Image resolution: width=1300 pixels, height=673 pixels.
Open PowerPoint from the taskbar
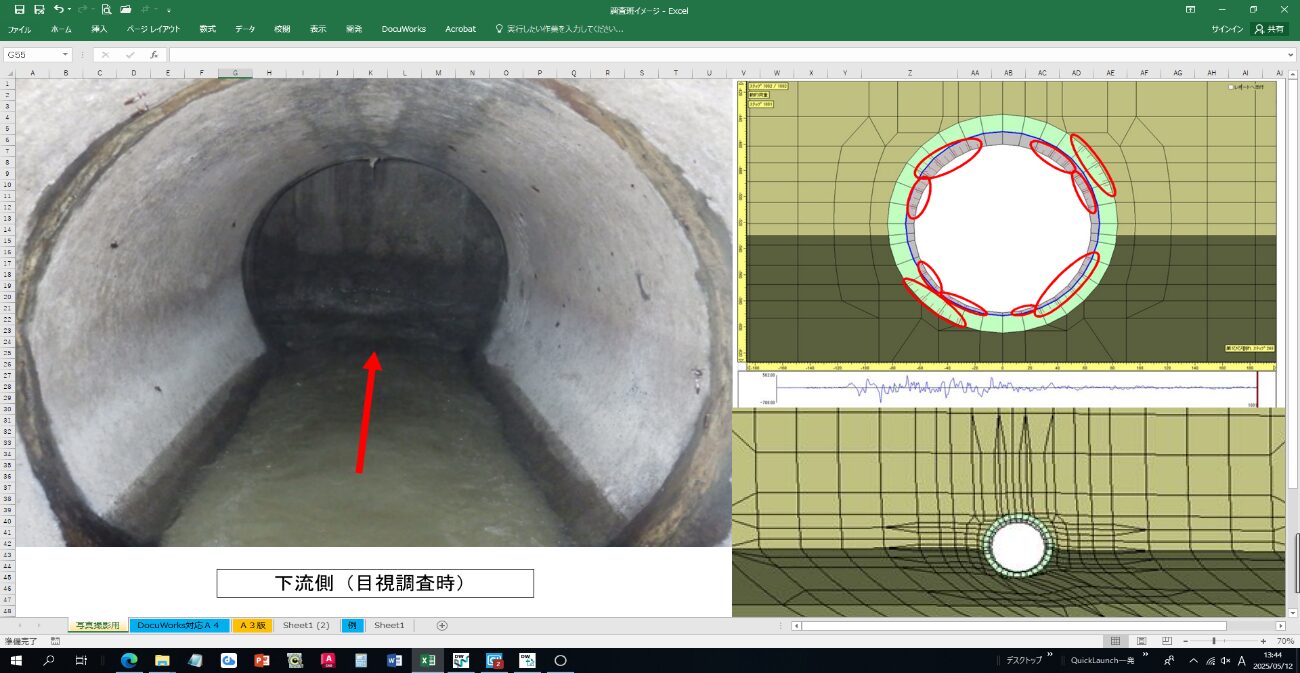click(262, 661)
